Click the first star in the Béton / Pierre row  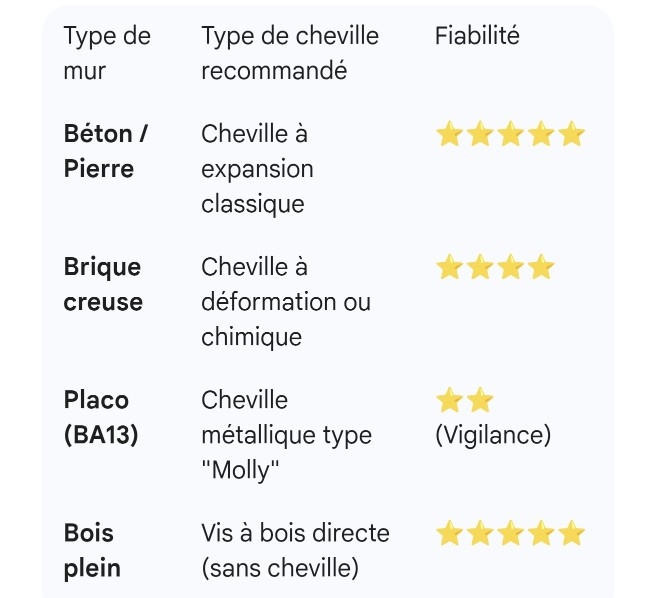coord(449,134)
